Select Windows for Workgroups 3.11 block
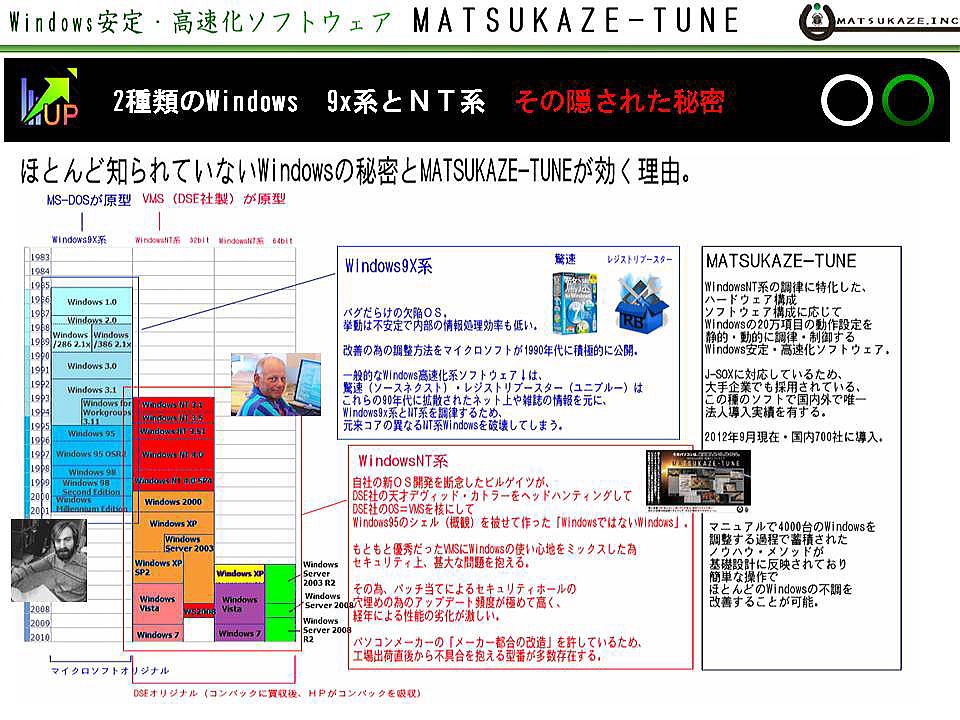 [107, 412]
